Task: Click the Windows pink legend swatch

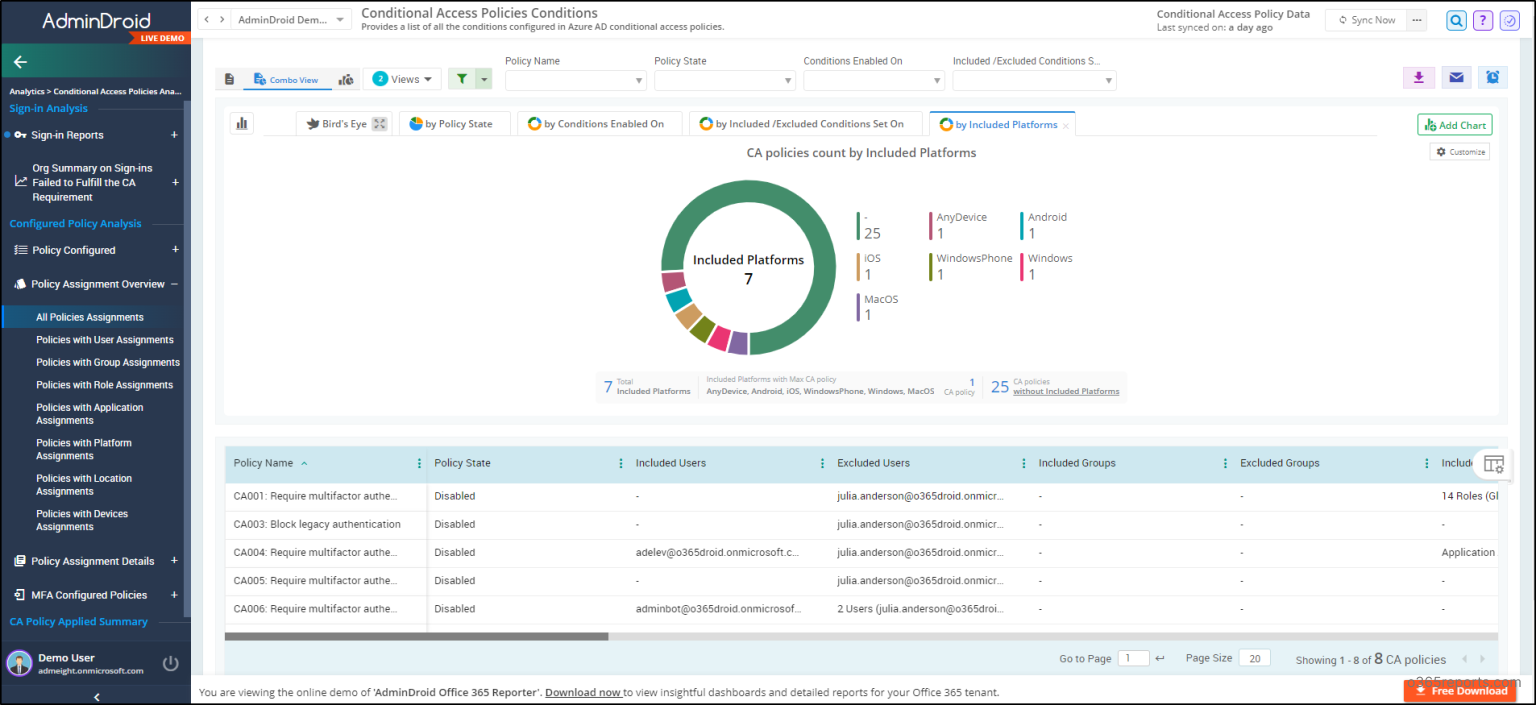Action: (1022, 266)
